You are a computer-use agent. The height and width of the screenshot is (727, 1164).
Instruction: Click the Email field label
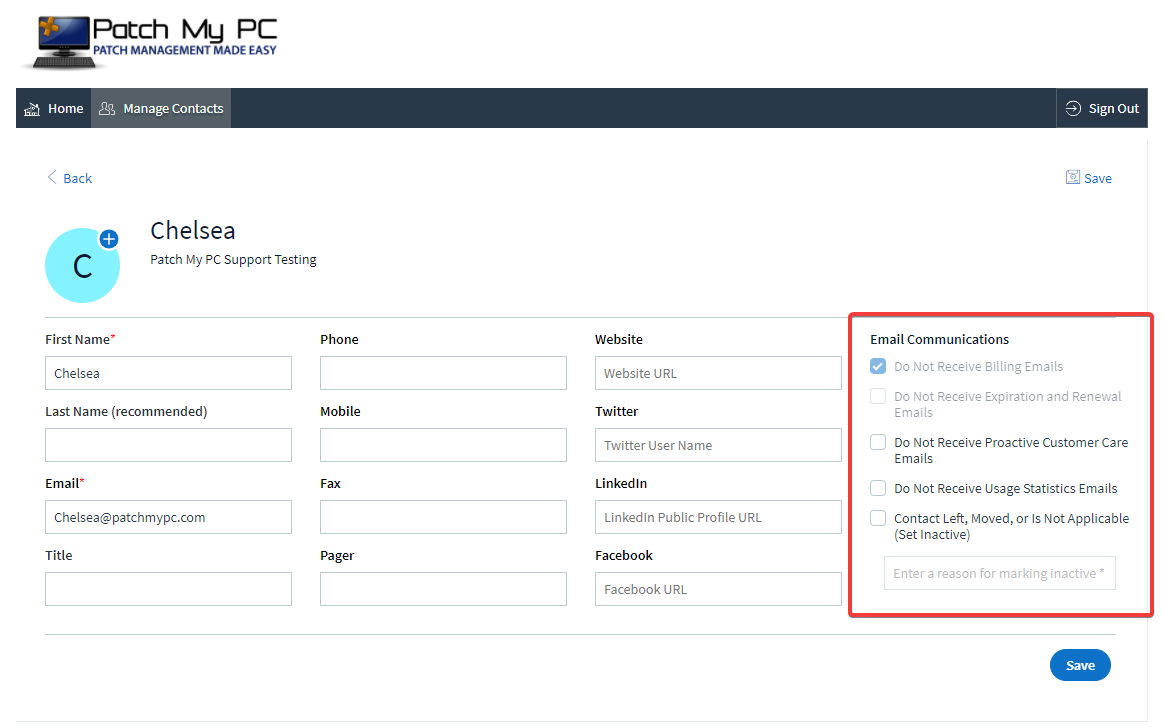tap(65, 483)
